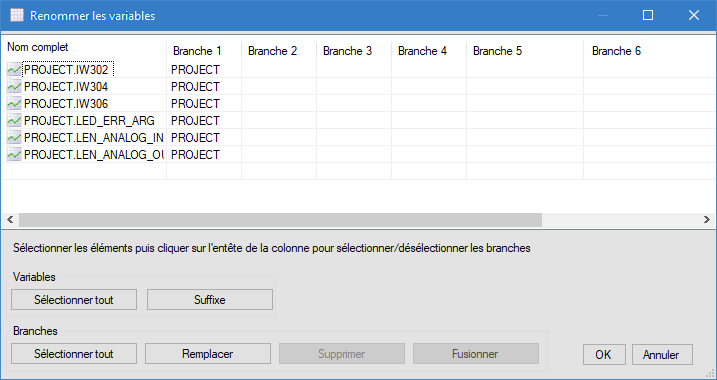Click the dialog icon in the title bar
The width and height of the screenshot is (717, 380).
pyautogui.click(x=16, y=16)
